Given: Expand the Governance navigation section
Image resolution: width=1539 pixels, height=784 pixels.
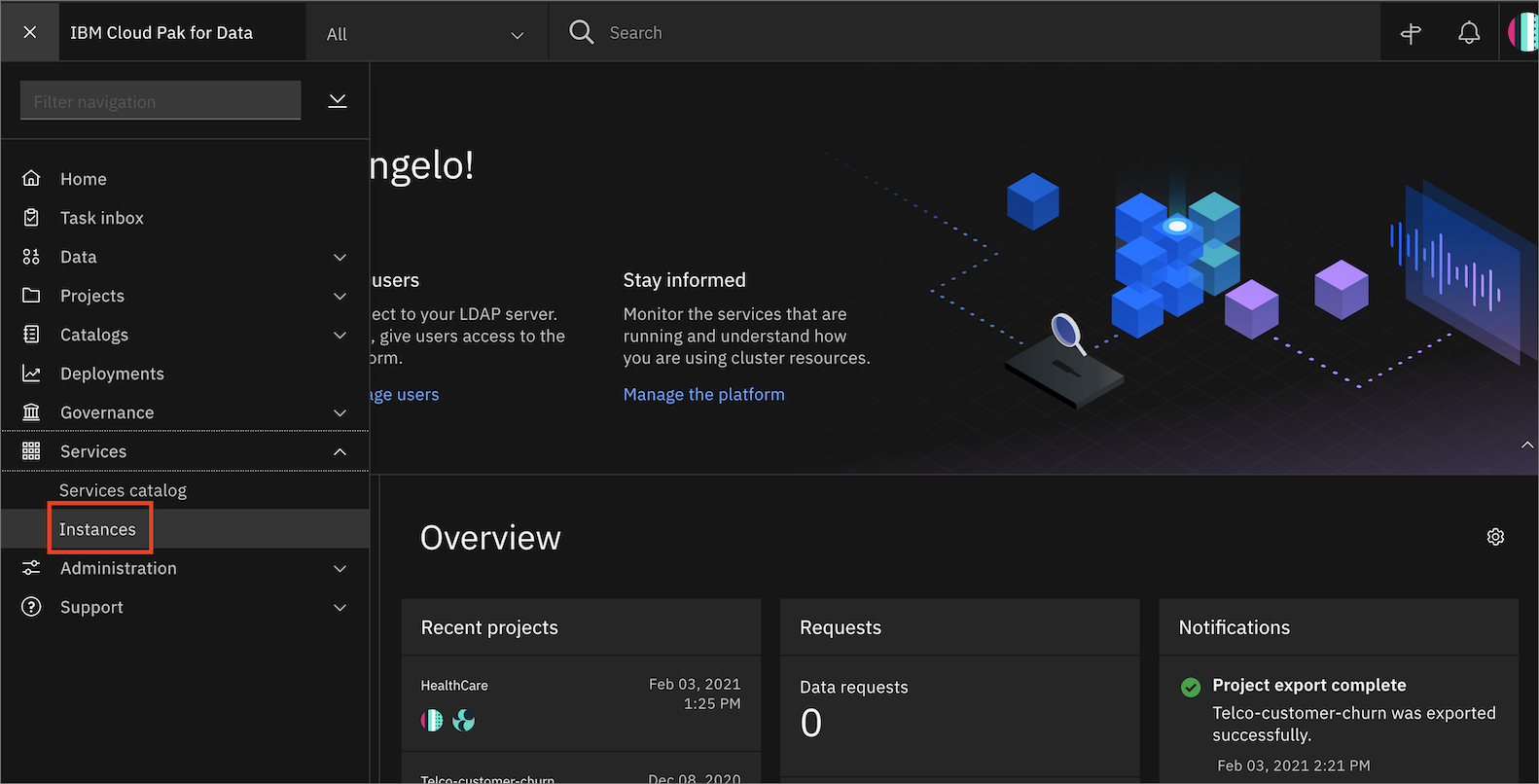Looking at the screenshot, I should [340, 412].
